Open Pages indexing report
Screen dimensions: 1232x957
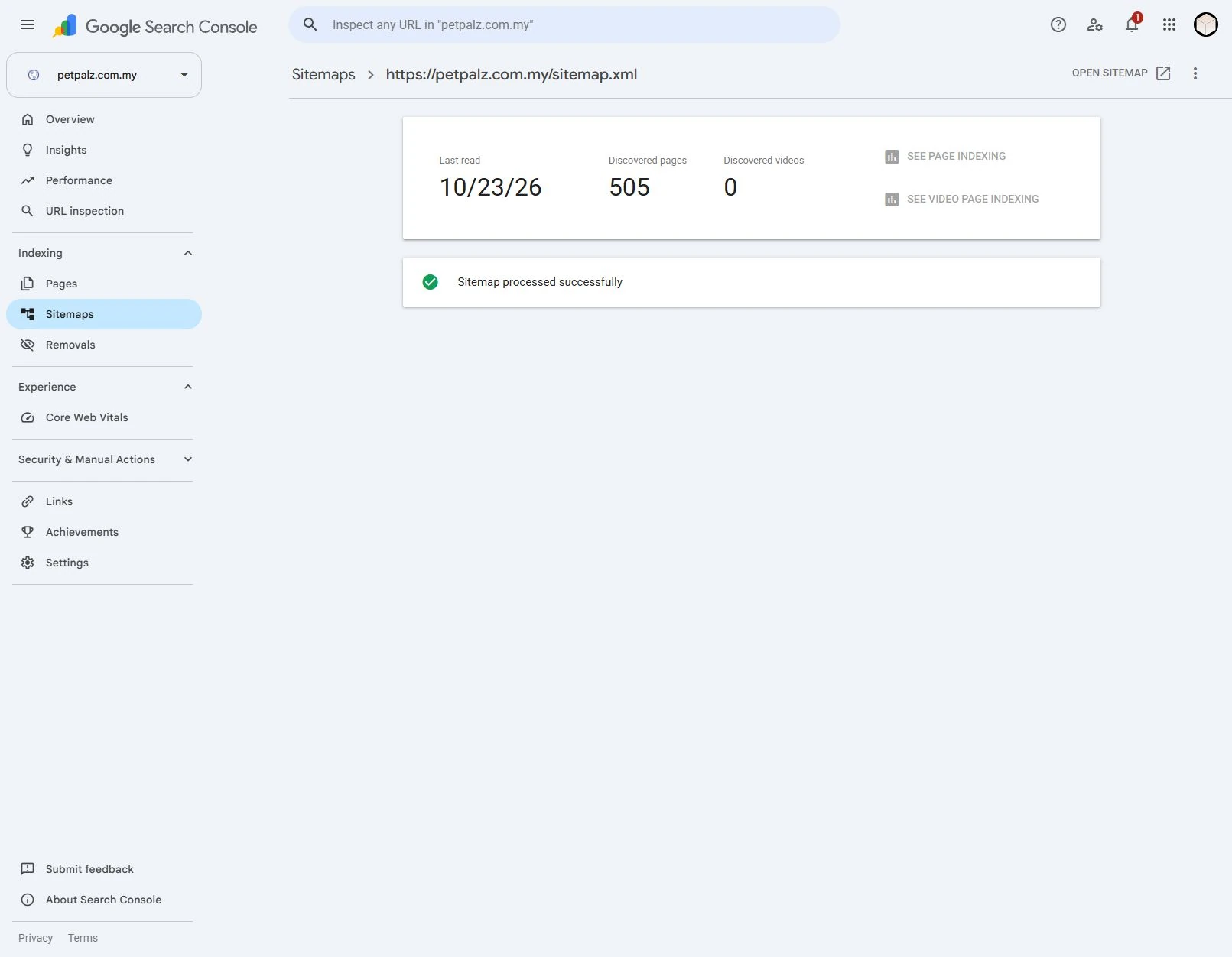click(104, 284)
